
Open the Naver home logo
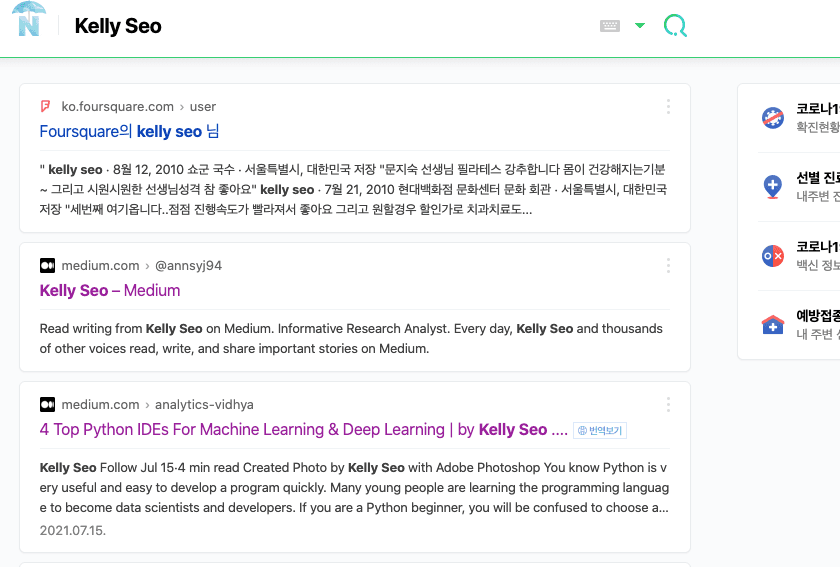pyautogui.click(x=28, y=19)
